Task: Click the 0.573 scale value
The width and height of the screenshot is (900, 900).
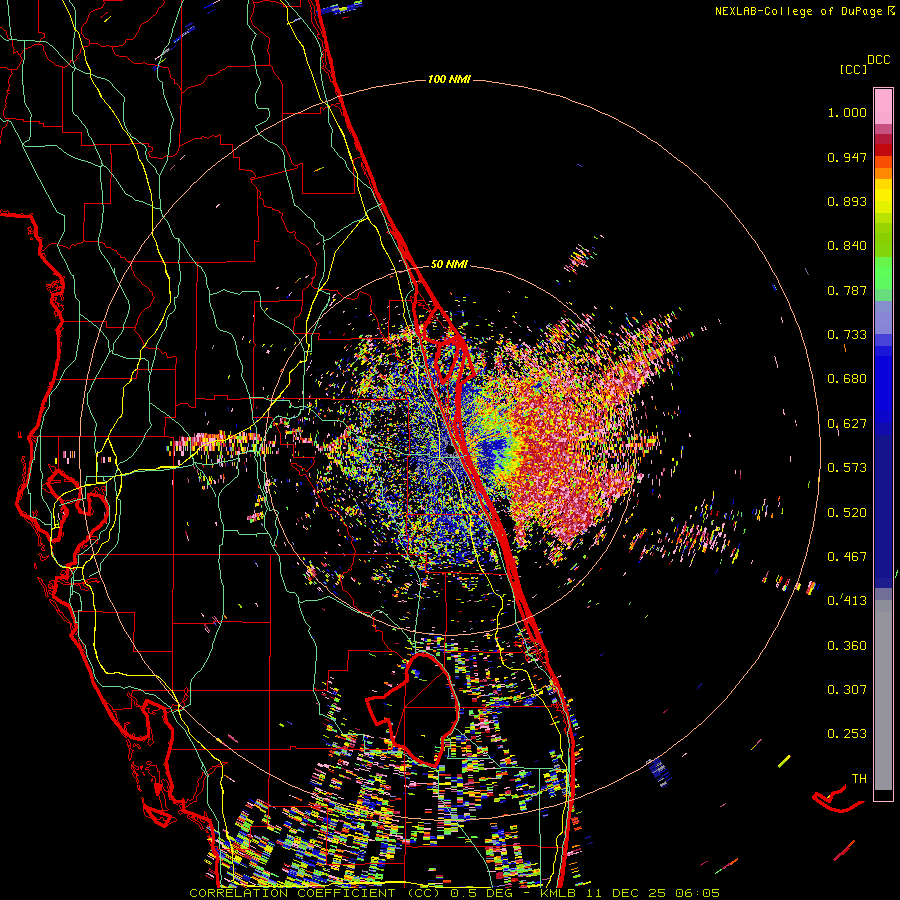Action: click(847, 468)
